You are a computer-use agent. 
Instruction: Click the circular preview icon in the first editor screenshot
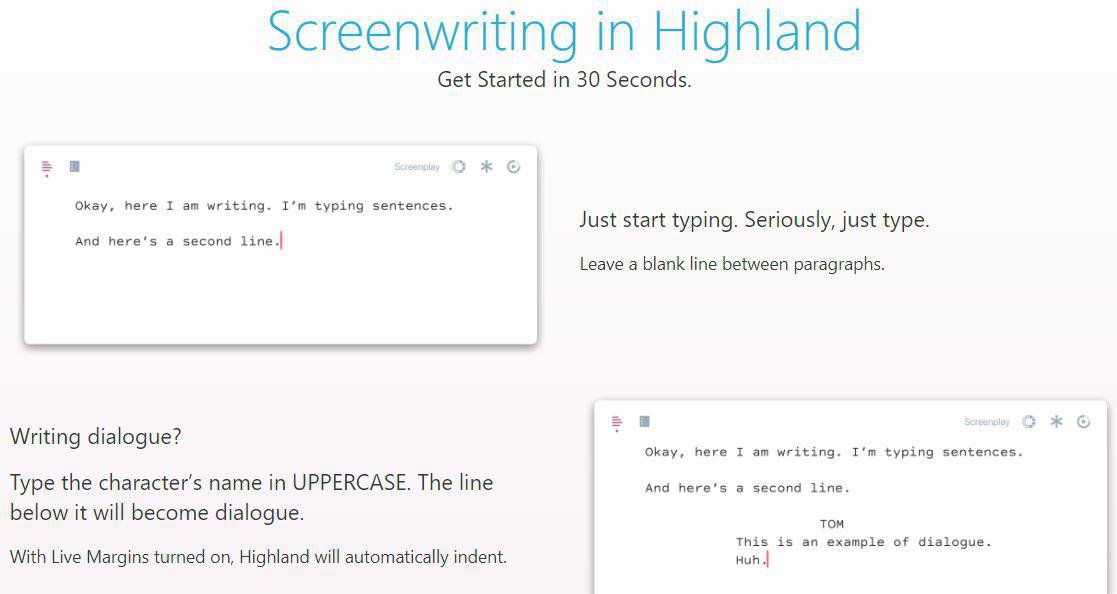tap(514, 167)
